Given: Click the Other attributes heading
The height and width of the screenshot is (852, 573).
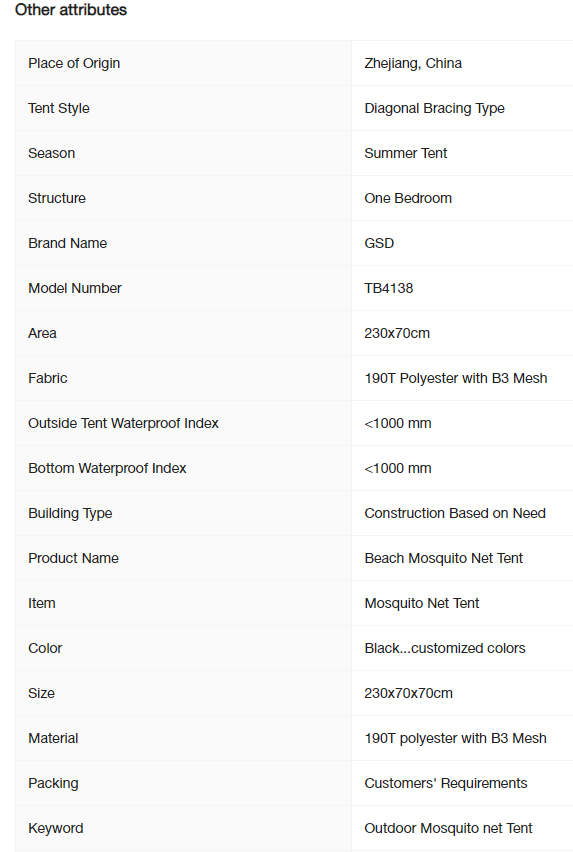Looking at the screenshot, I should (71, 10).
